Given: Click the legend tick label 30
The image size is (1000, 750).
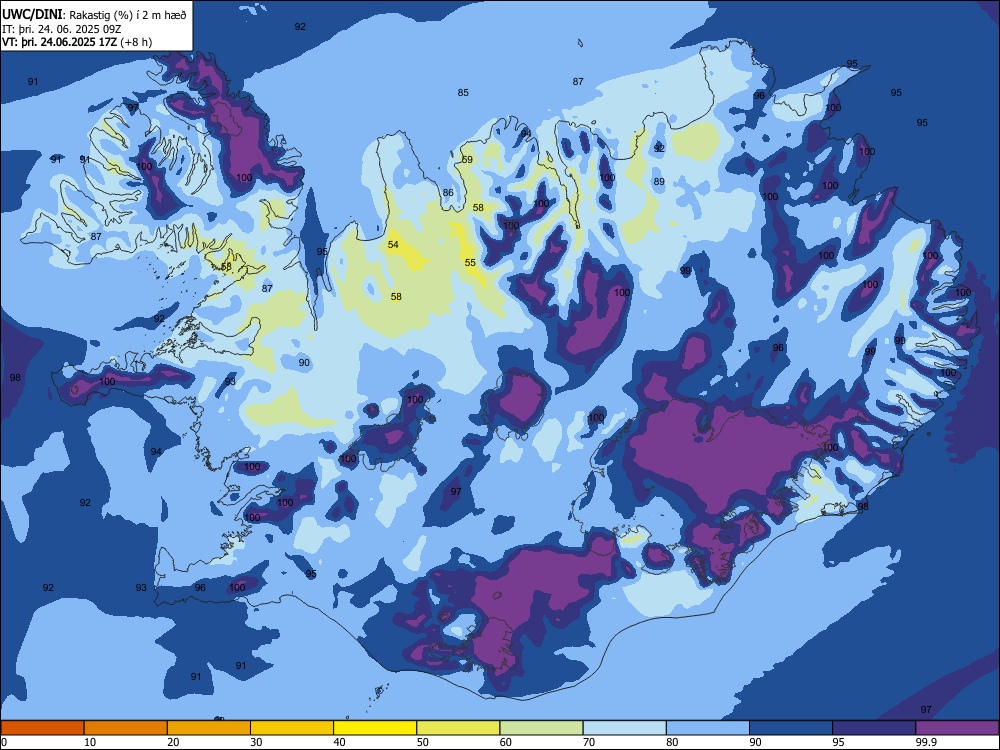Looking at the screenshot, I should (256, 742).
